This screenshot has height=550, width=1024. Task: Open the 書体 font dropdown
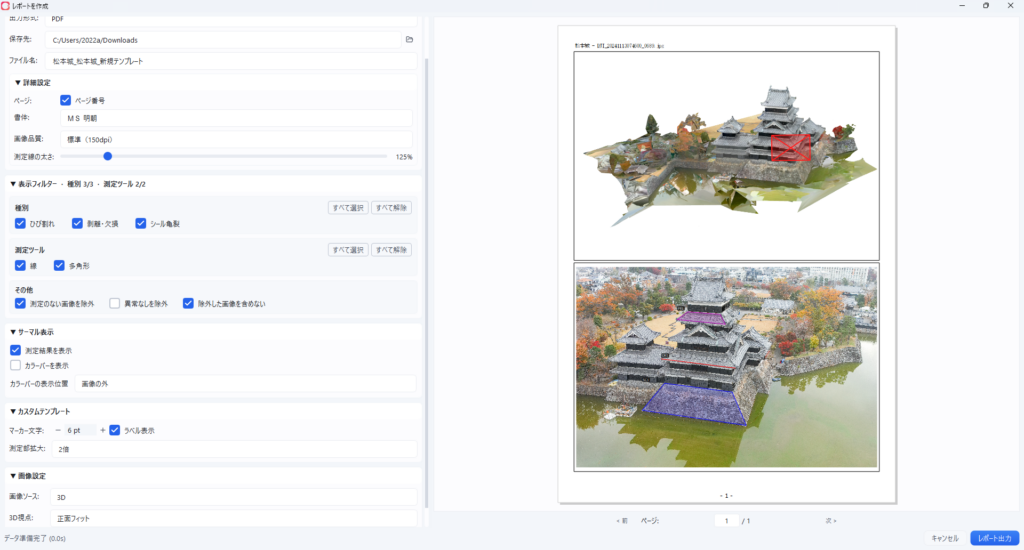pos(236,118)
